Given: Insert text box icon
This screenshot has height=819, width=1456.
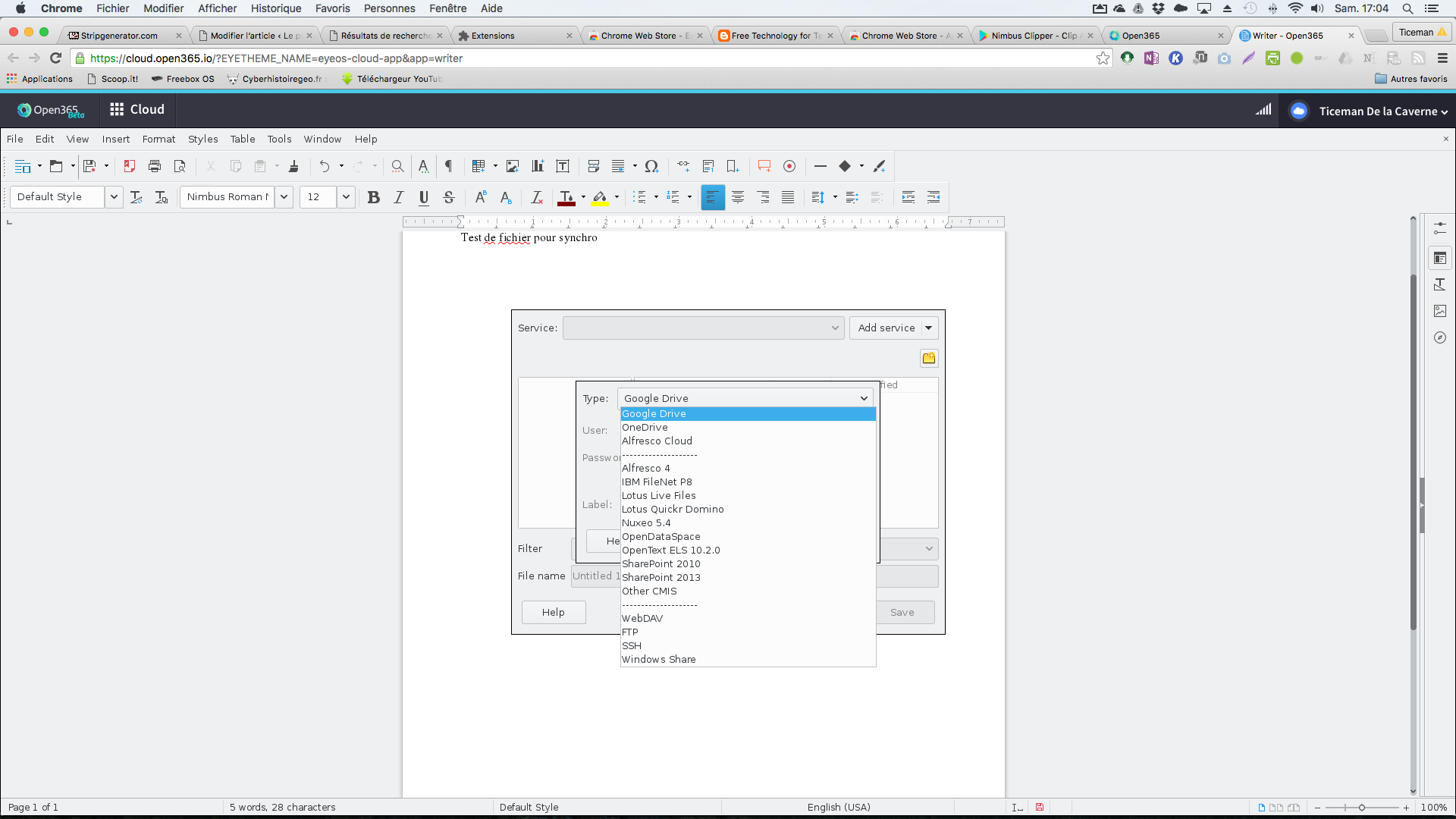Looking at the screenshot, I should [563, 166].
